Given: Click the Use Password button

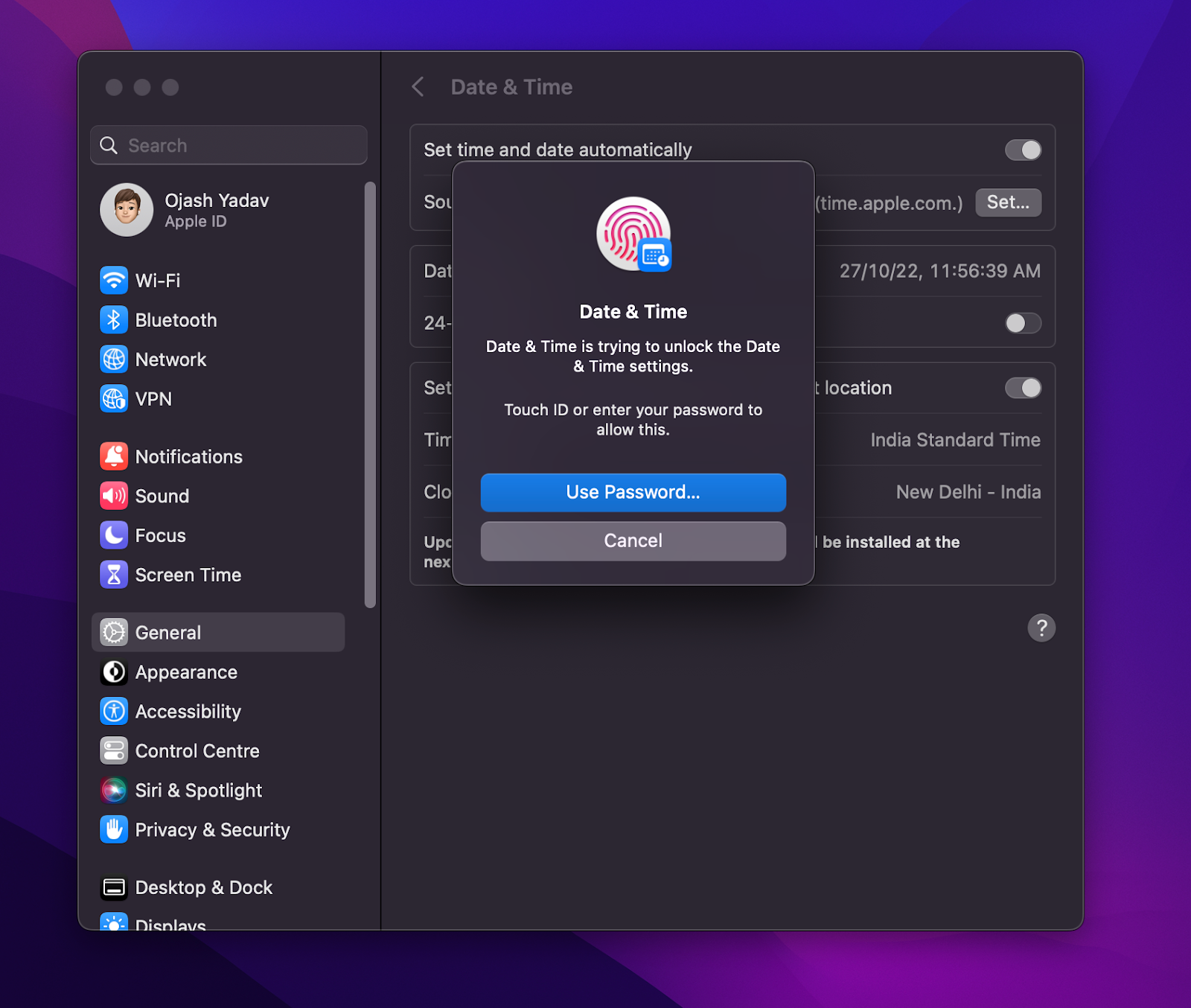Looking at the screenshot, I should 633,492.
